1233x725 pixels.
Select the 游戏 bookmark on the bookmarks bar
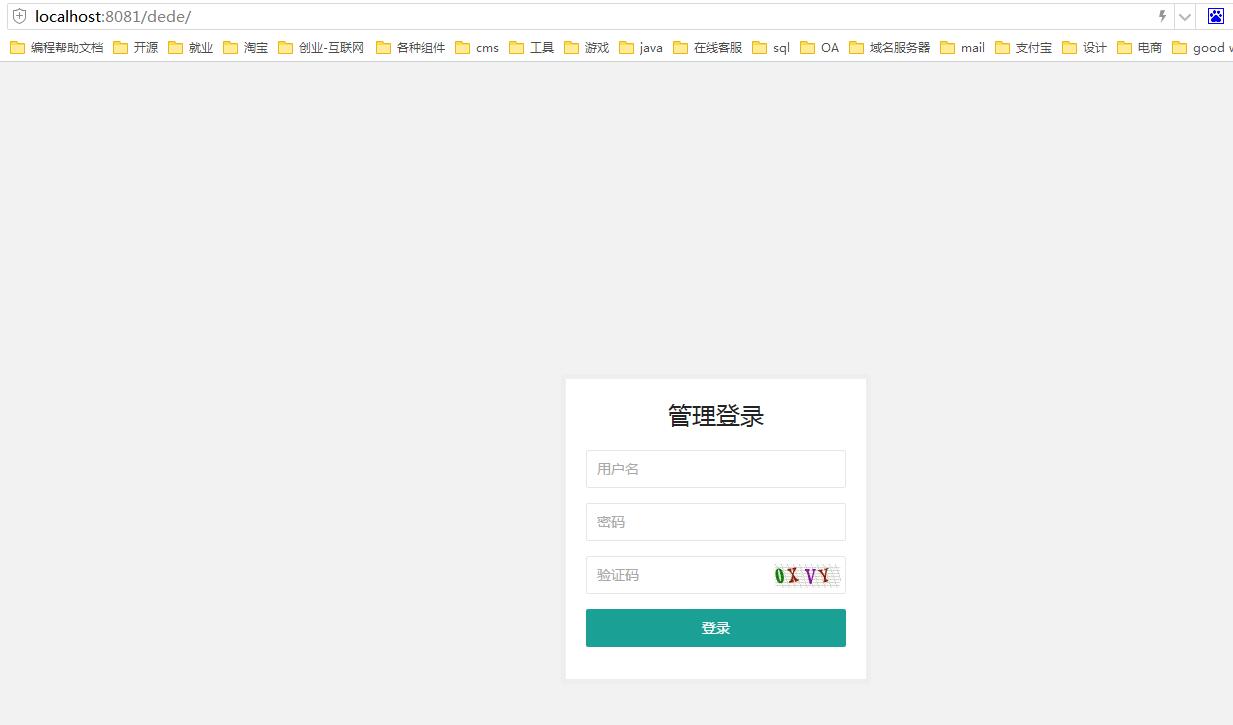tap(589, 47)
